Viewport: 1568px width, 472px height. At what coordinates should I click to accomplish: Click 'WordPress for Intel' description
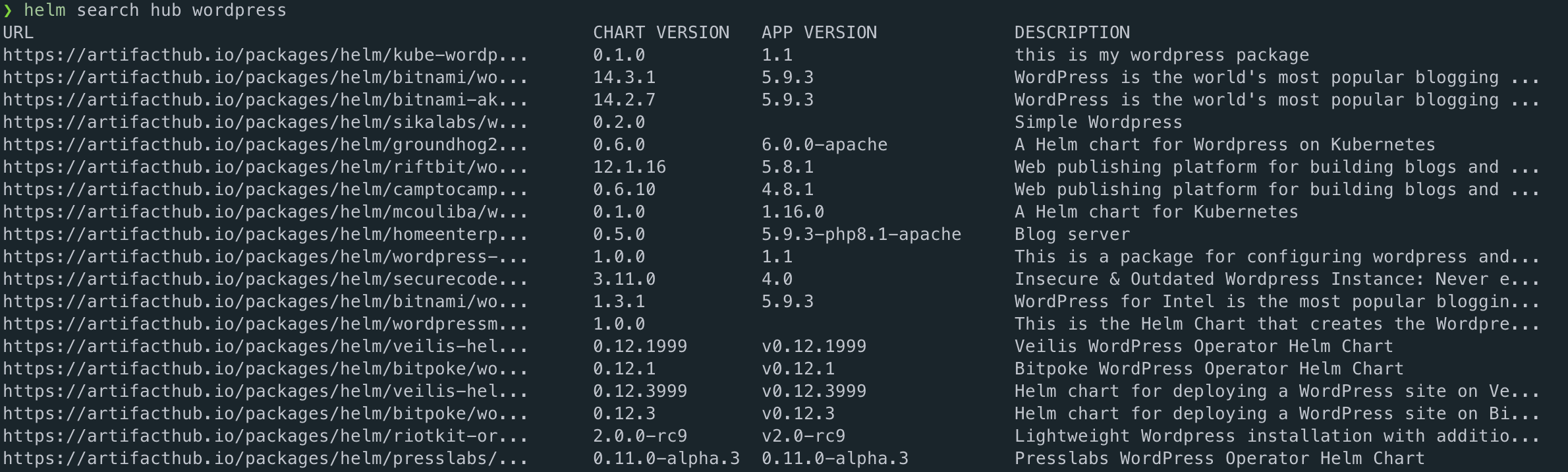tap(1277, 302)
